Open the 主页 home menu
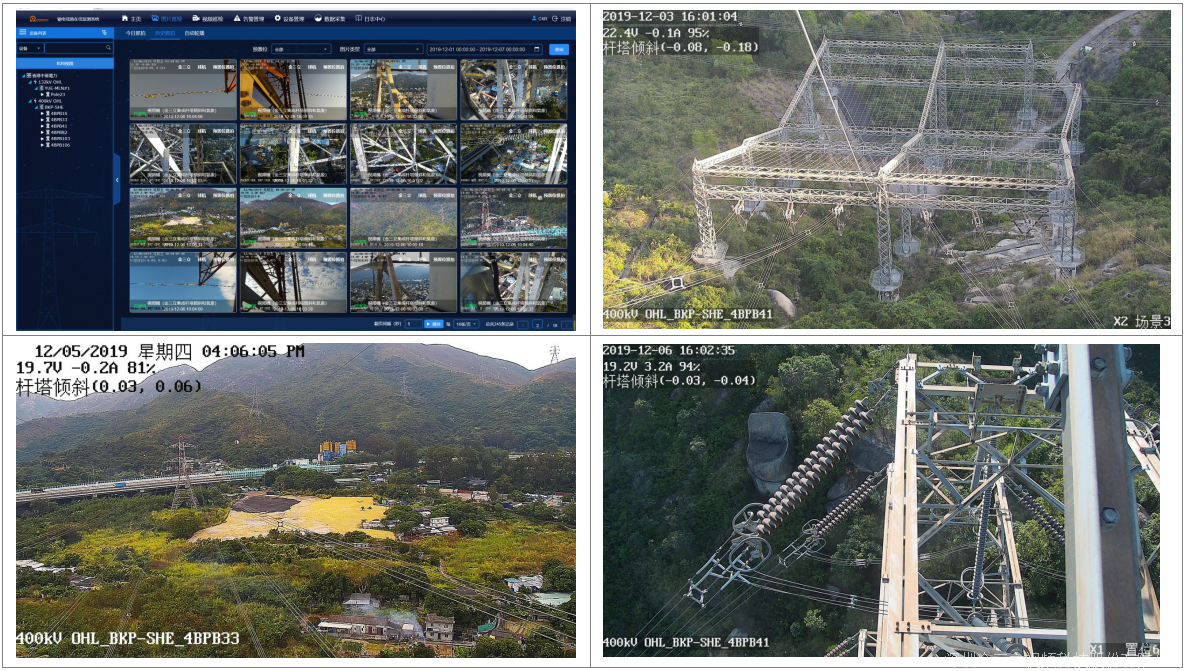The height and width of the screenshot is (671, 1187). click(131, 19)
